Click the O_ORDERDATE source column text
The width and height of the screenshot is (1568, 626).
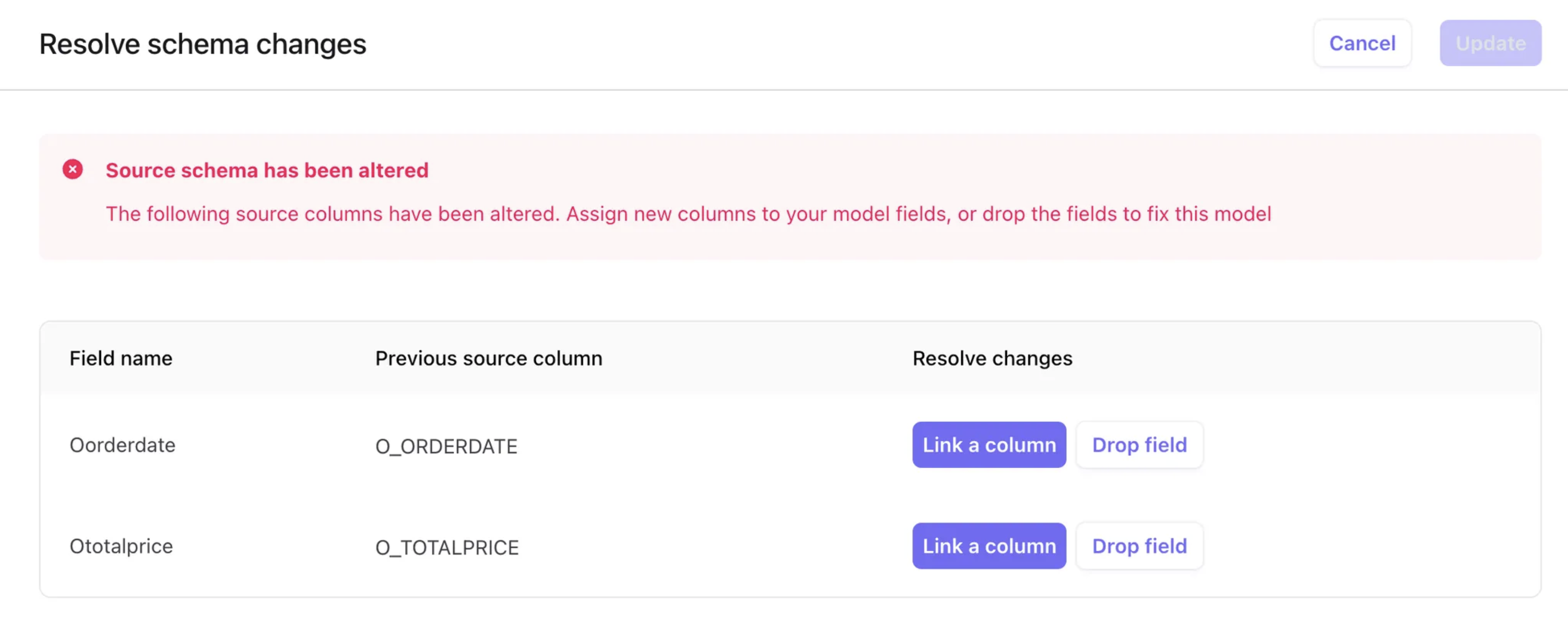tap(446, 446)
